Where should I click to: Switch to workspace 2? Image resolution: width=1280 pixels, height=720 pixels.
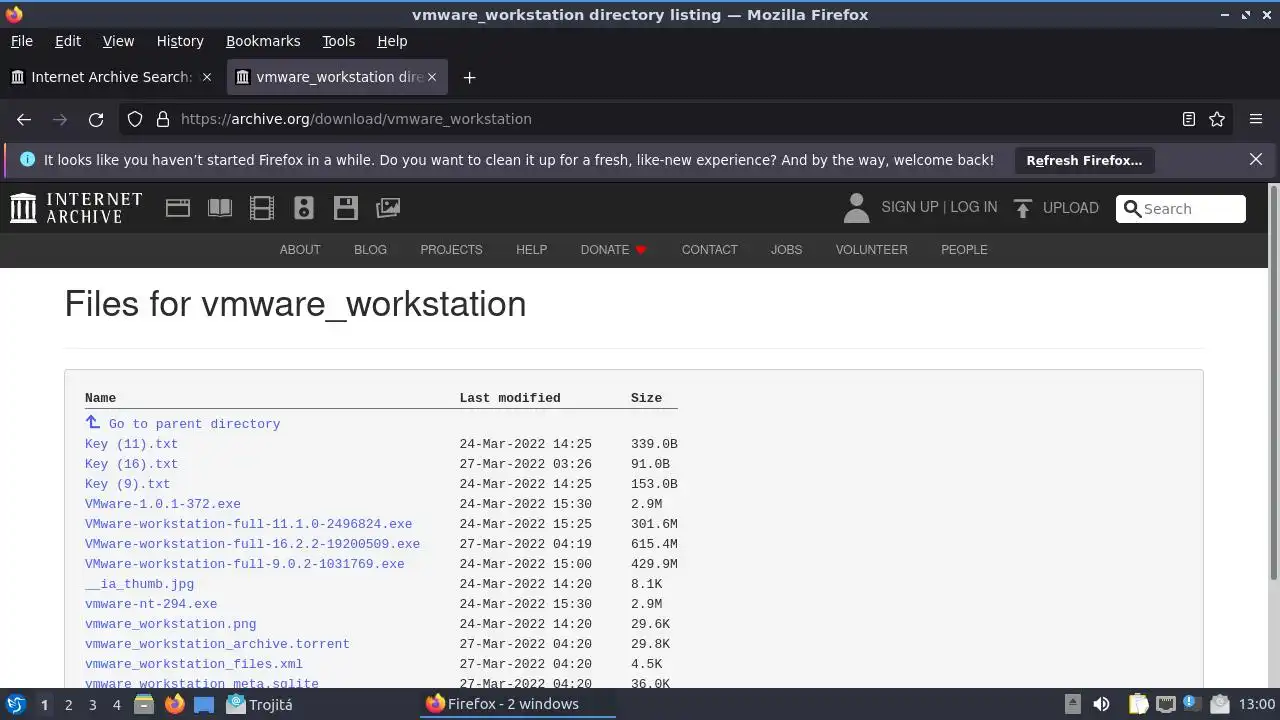tap(68, 705)
